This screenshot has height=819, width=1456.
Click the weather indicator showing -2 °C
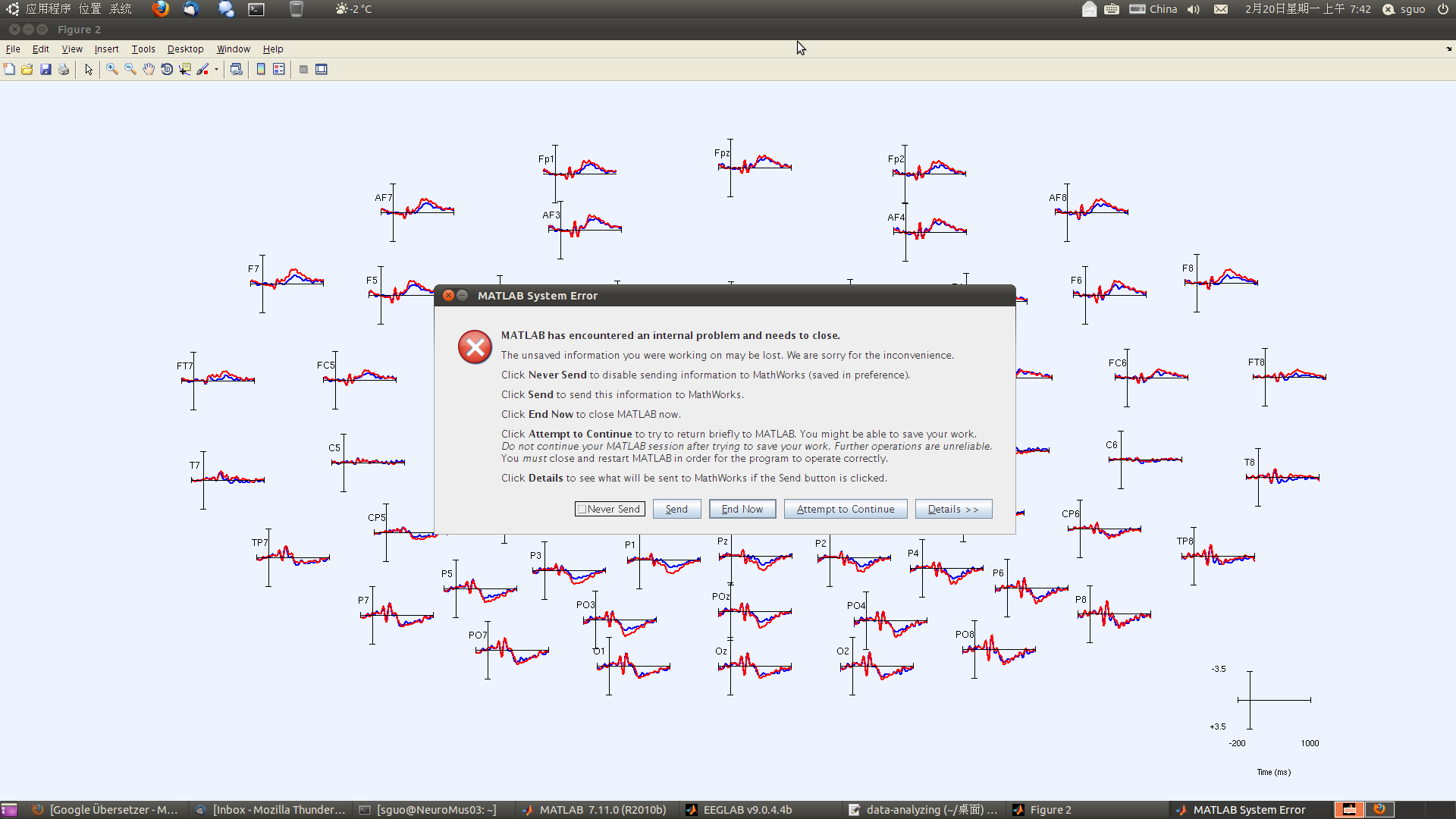353,9
